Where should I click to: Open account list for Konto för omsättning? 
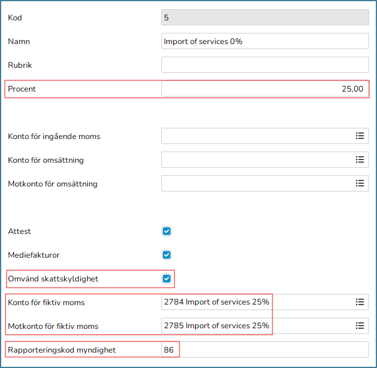tap(360, 159)
